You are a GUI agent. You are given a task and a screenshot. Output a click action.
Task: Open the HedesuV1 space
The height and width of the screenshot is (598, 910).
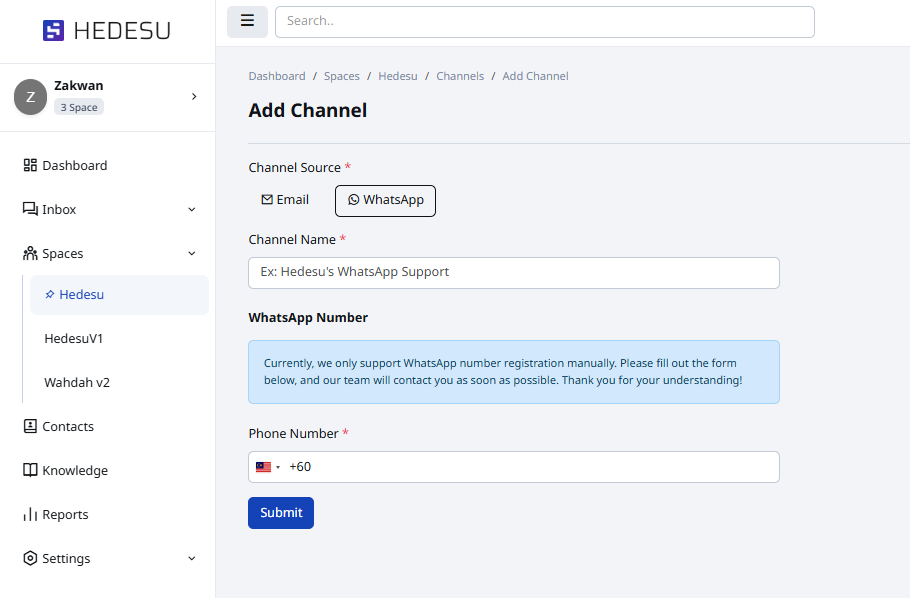pyautogui.click(x=74, y=339)
